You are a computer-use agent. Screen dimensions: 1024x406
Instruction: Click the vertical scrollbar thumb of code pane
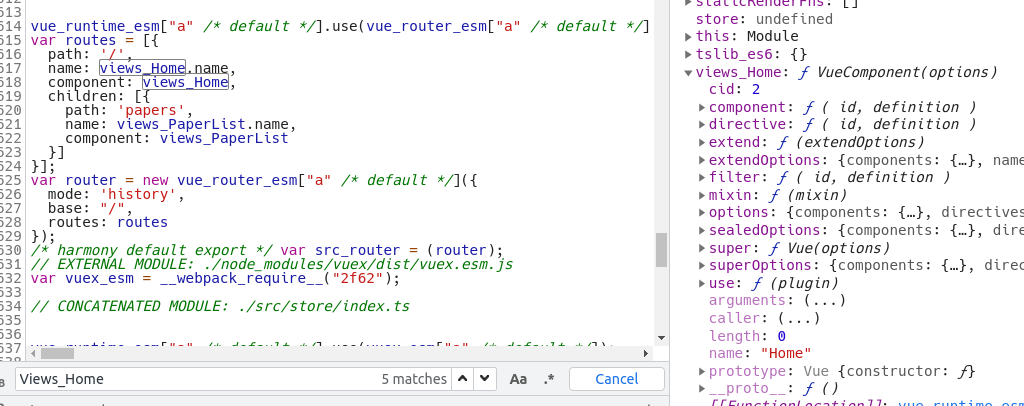662,250
